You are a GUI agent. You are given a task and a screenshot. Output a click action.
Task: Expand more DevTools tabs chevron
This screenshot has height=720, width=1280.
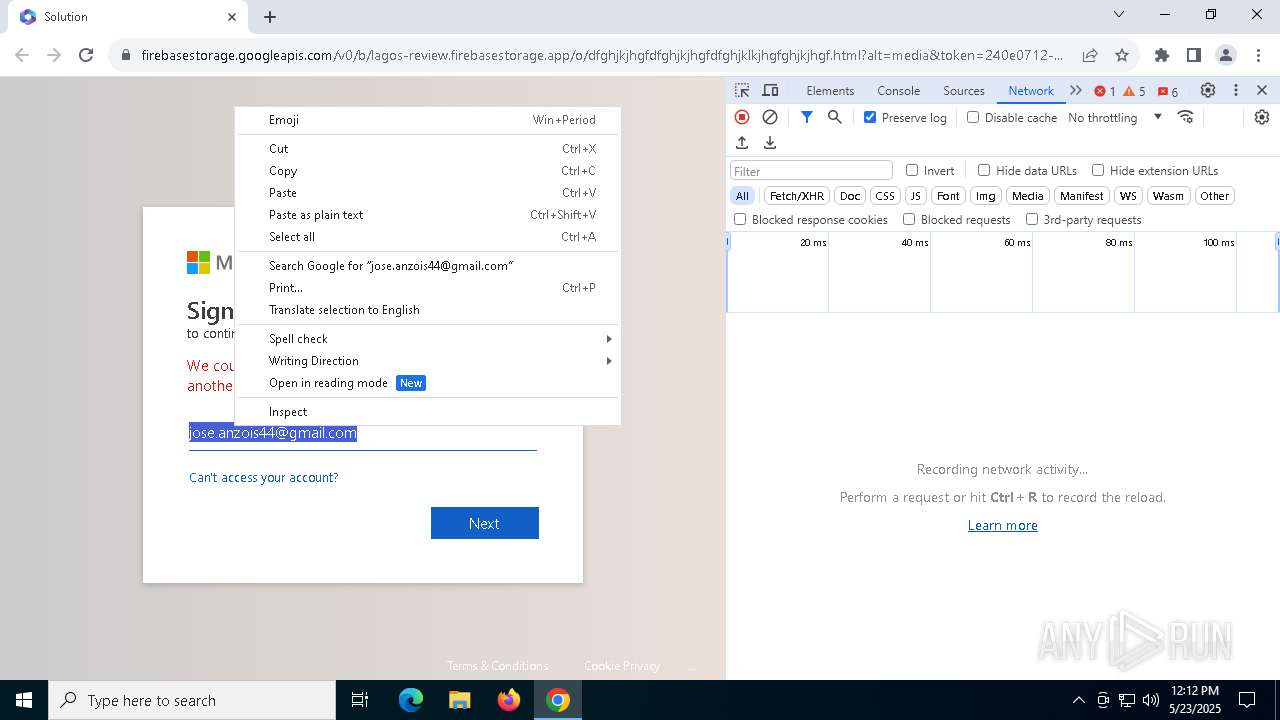(x=1076, y=90)
